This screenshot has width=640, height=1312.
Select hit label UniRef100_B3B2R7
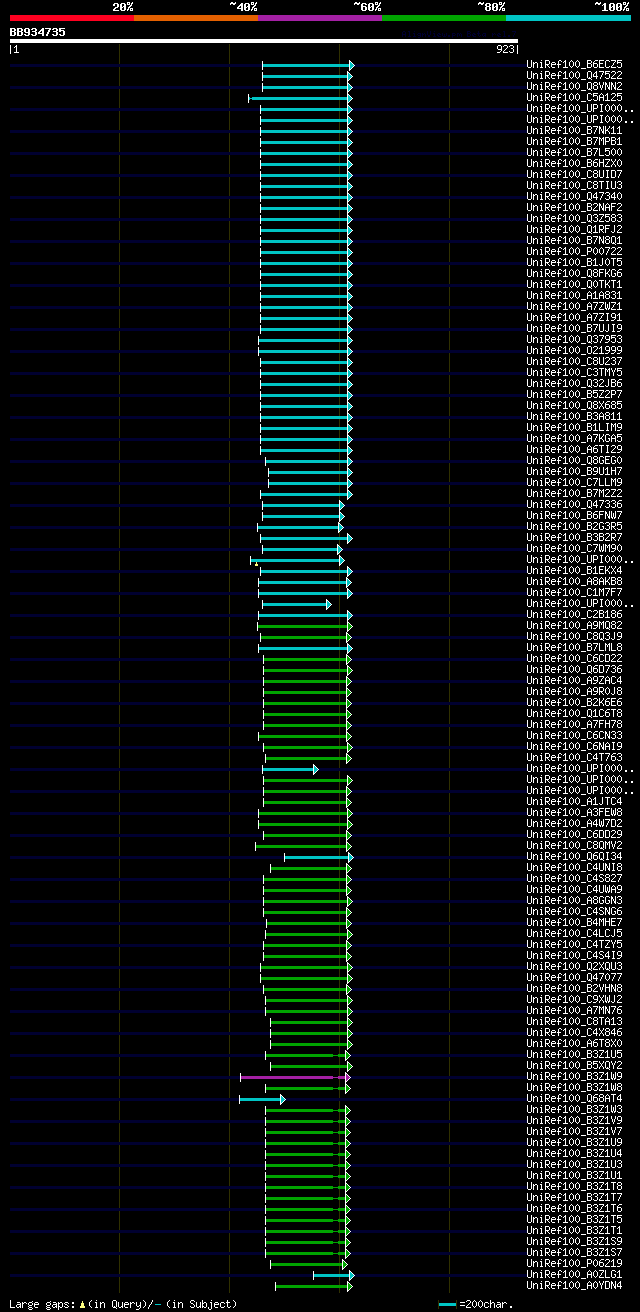pyautogui.click(x=576, y=537)
